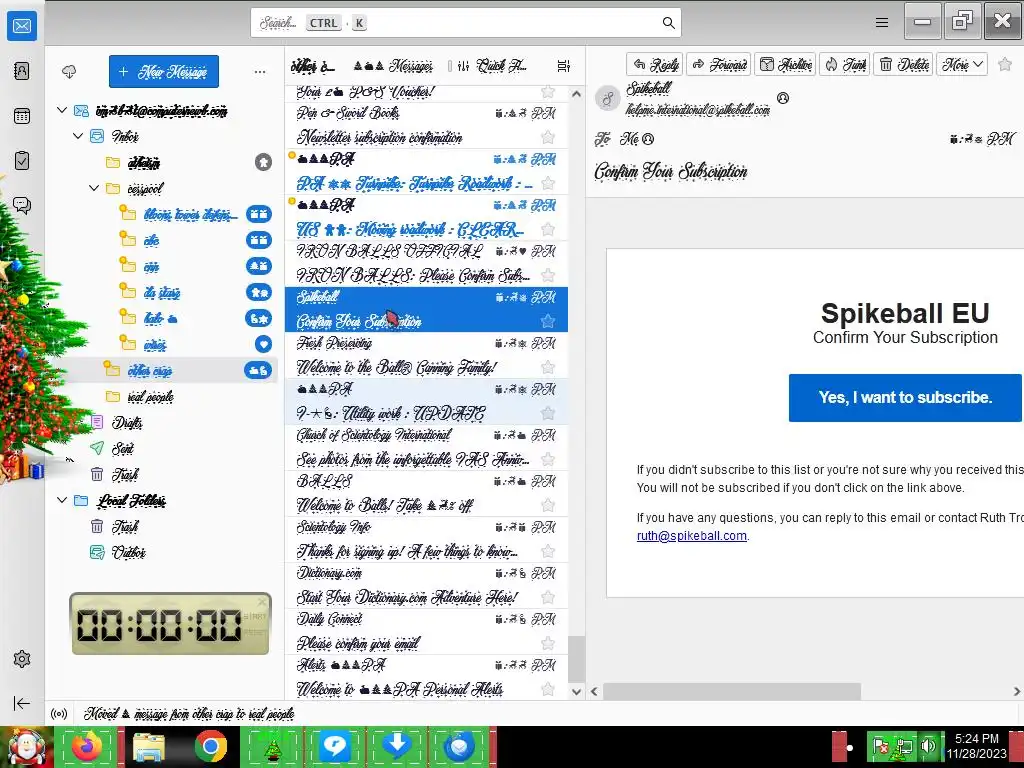This screenshot has width=1024, height=768.
Task: Open the download arrow taskbar app
Action: [x=396, y=746]
